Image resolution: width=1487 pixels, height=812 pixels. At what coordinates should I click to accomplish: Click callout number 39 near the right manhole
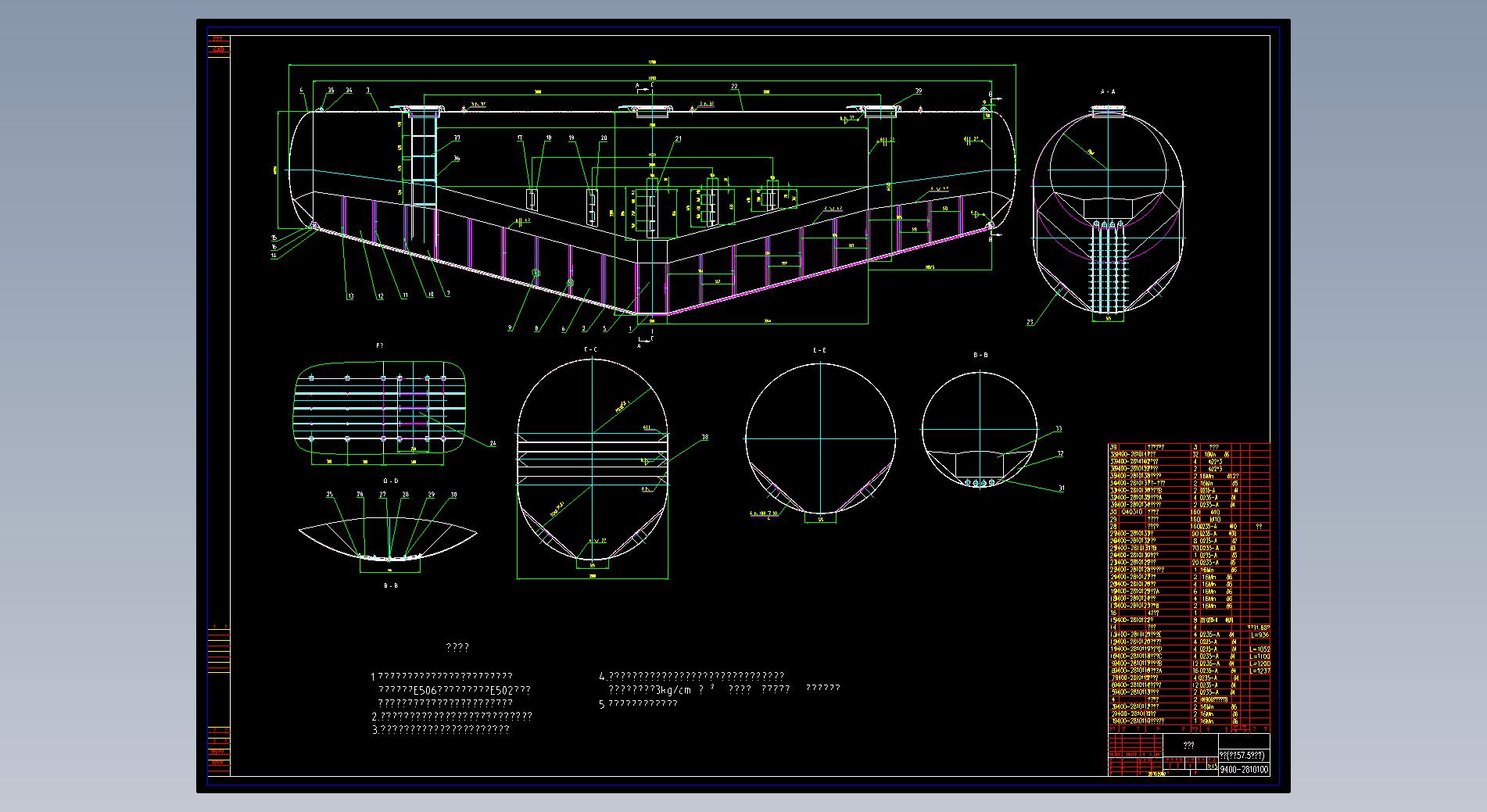(x=919, y=91)
